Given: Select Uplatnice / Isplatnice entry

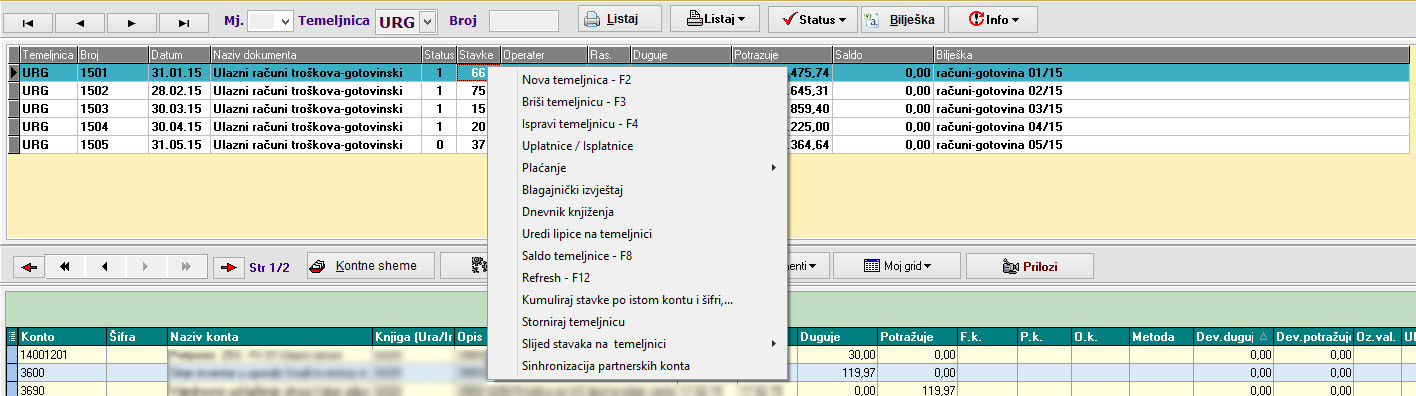Looking at the screenshot, I should pyautogui.click(x=637, y=146).
